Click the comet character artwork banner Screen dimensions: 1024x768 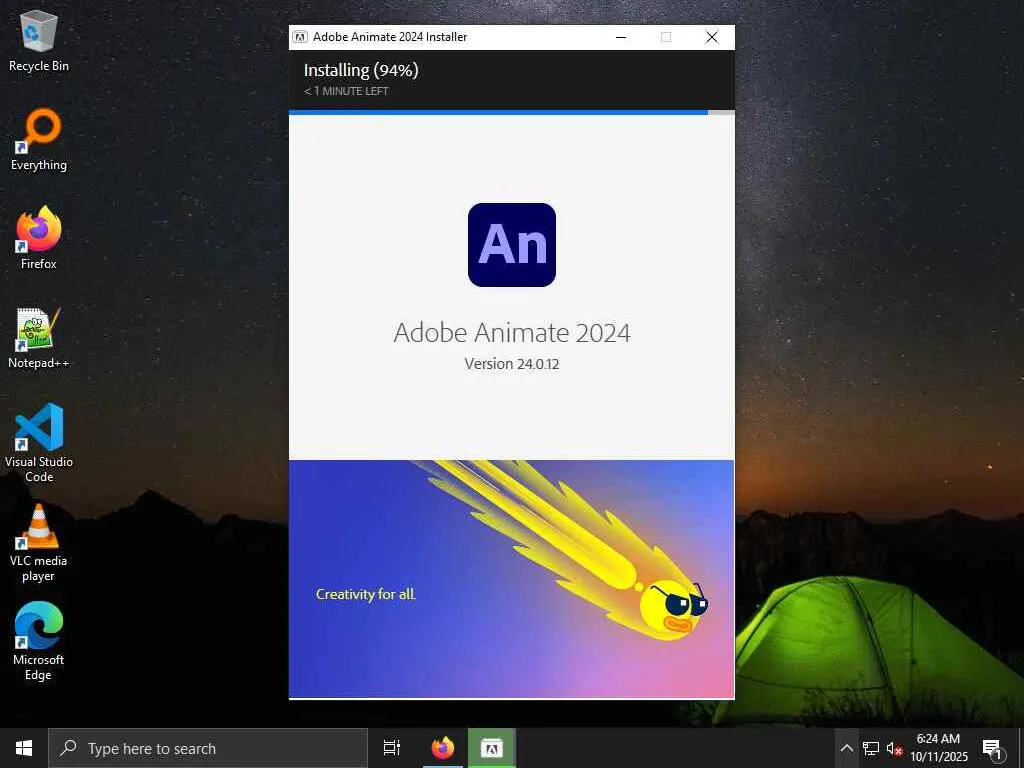tap(511, 579)
